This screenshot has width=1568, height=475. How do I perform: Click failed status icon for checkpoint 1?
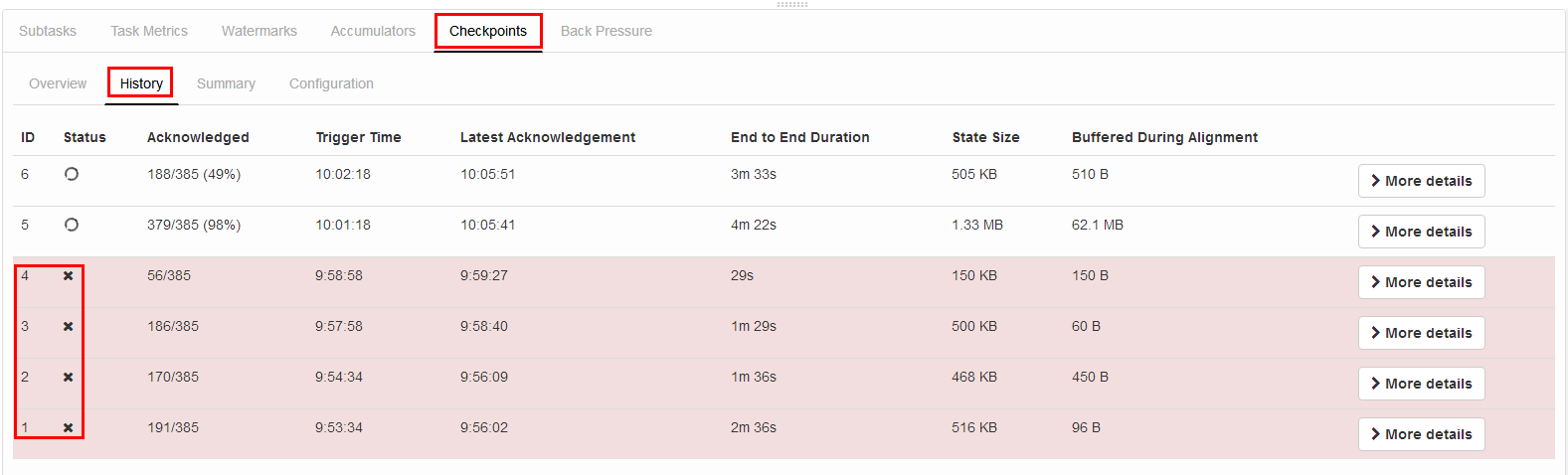[69, 427]
